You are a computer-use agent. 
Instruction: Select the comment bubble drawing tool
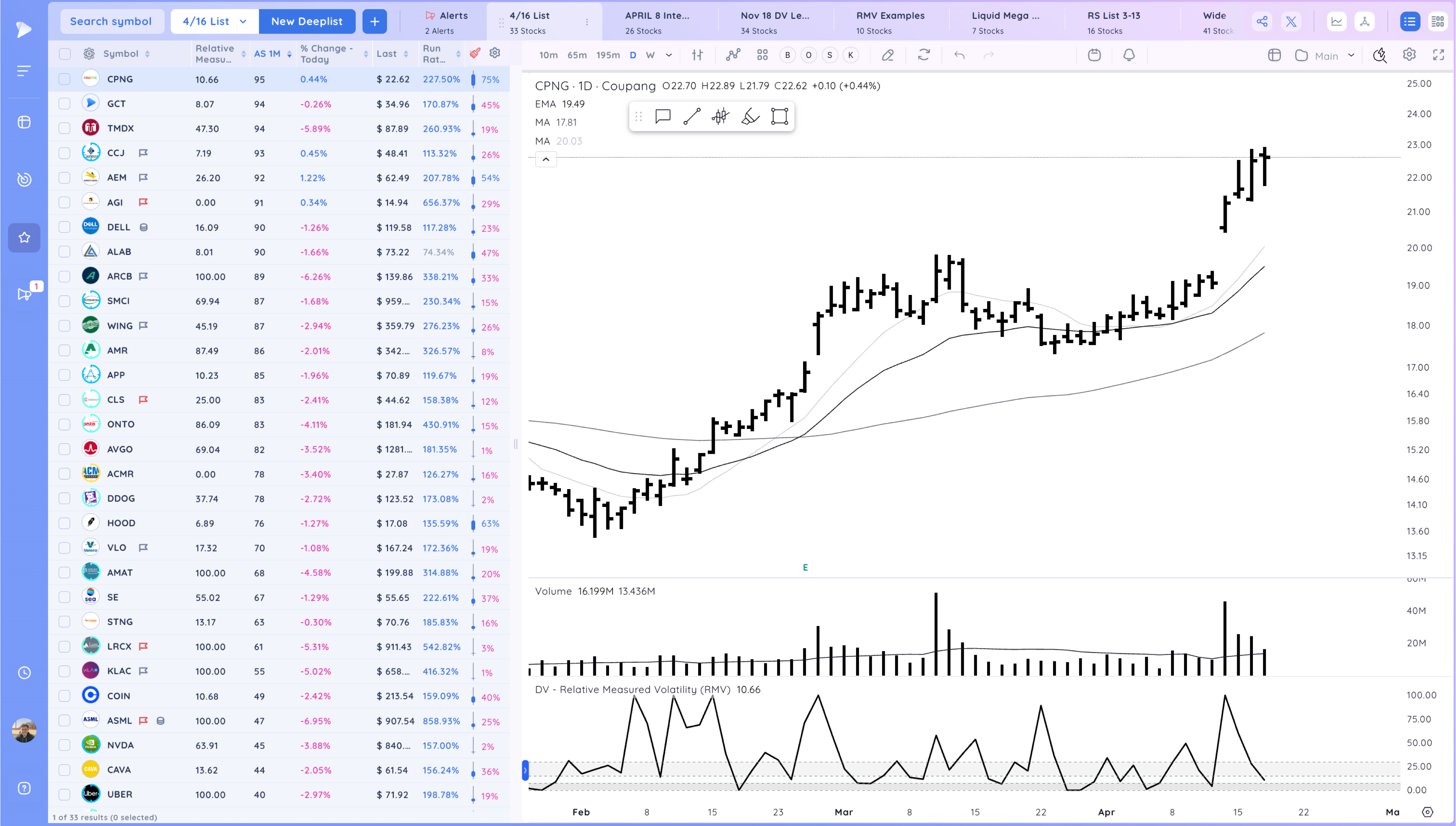[x=663, y=116]
